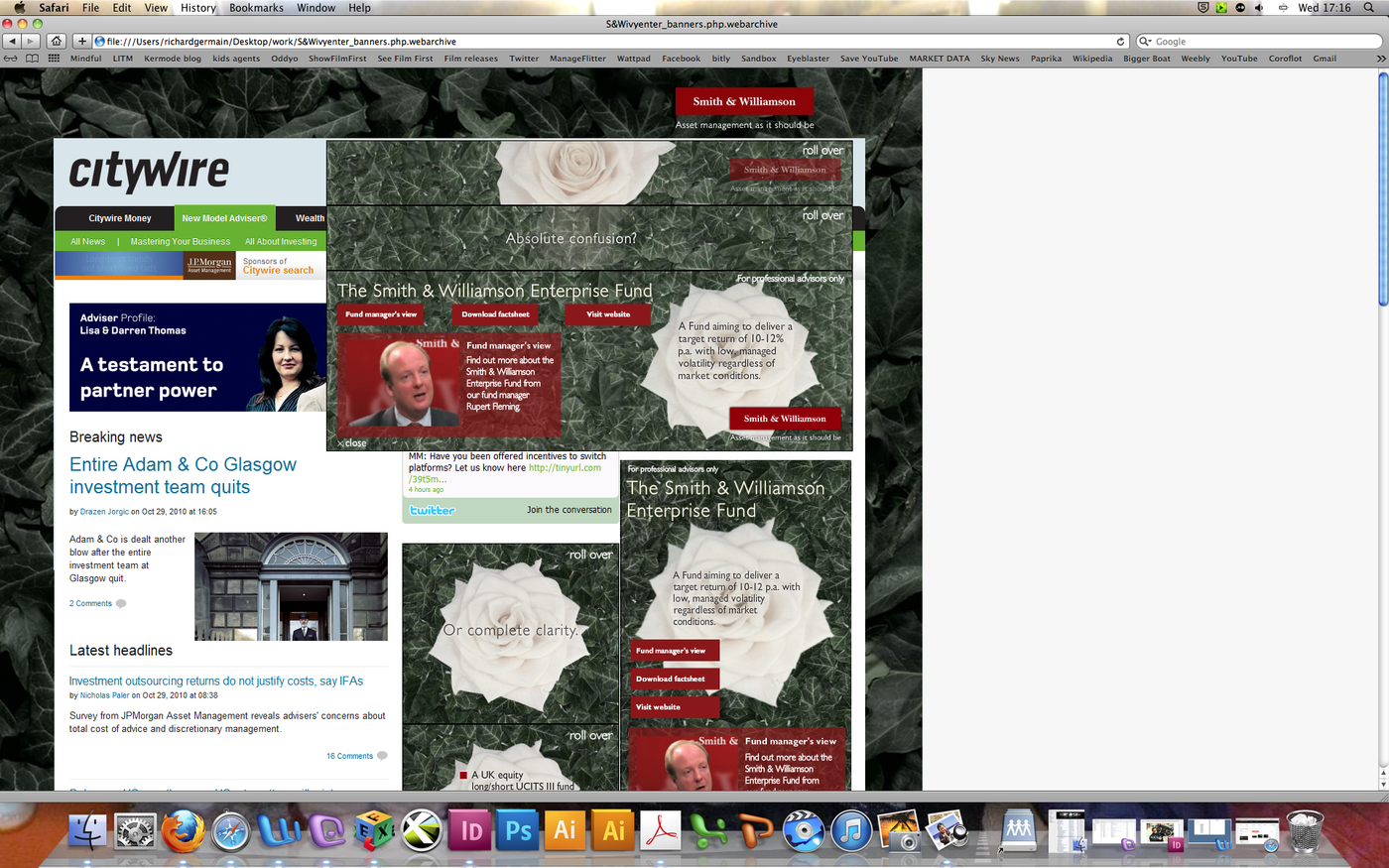Close the expanded Enterprise Fund banner
This screenshot has height=868, width=1389.
(x=352, y=443)
